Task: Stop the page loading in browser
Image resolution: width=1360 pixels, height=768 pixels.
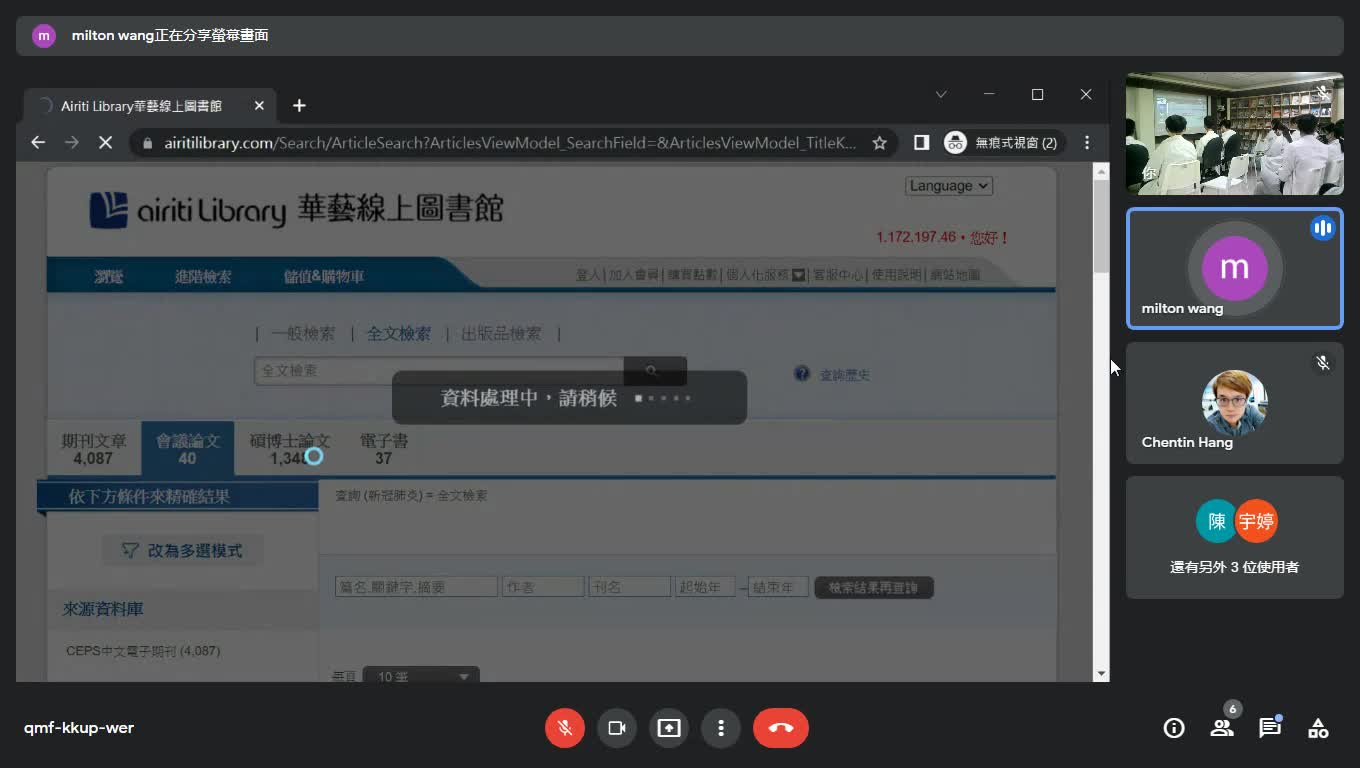Action: click(105, 143)
